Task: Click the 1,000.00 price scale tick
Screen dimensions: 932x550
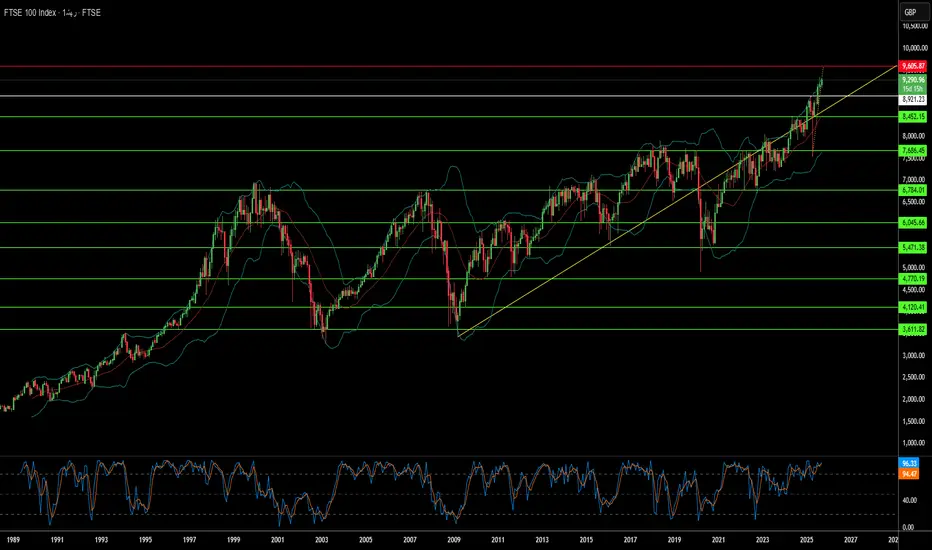Action: tap(914, 443)
